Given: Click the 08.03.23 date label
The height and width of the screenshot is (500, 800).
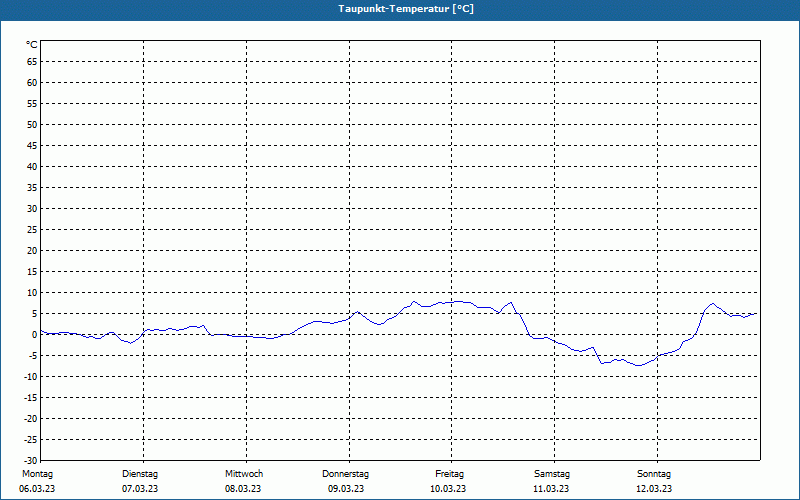Looking at the screenshot, I should [x=243, y=489].
